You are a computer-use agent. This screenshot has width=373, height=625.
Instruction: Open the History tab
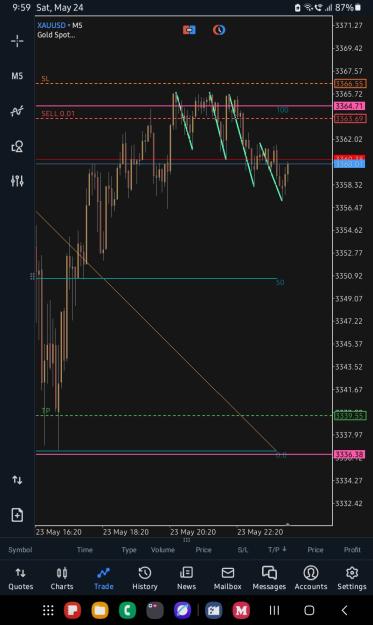(x=145, y=579)
